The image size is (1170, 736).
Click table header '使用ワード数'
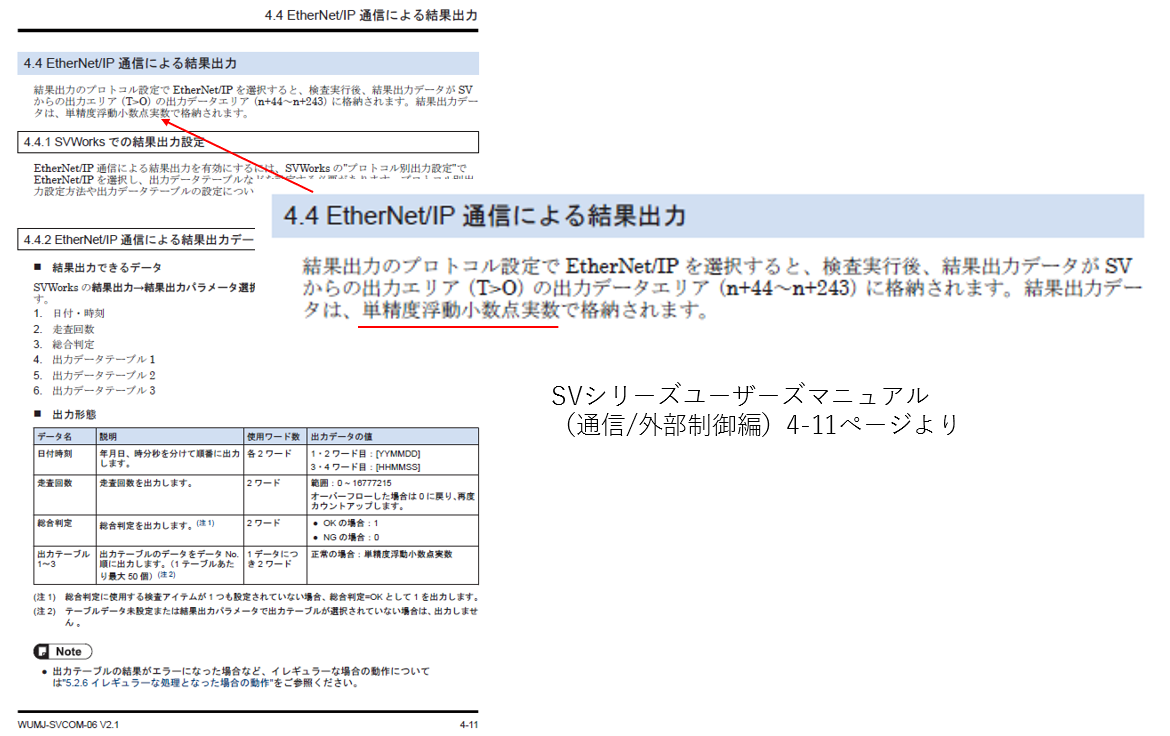click(273, 437)
